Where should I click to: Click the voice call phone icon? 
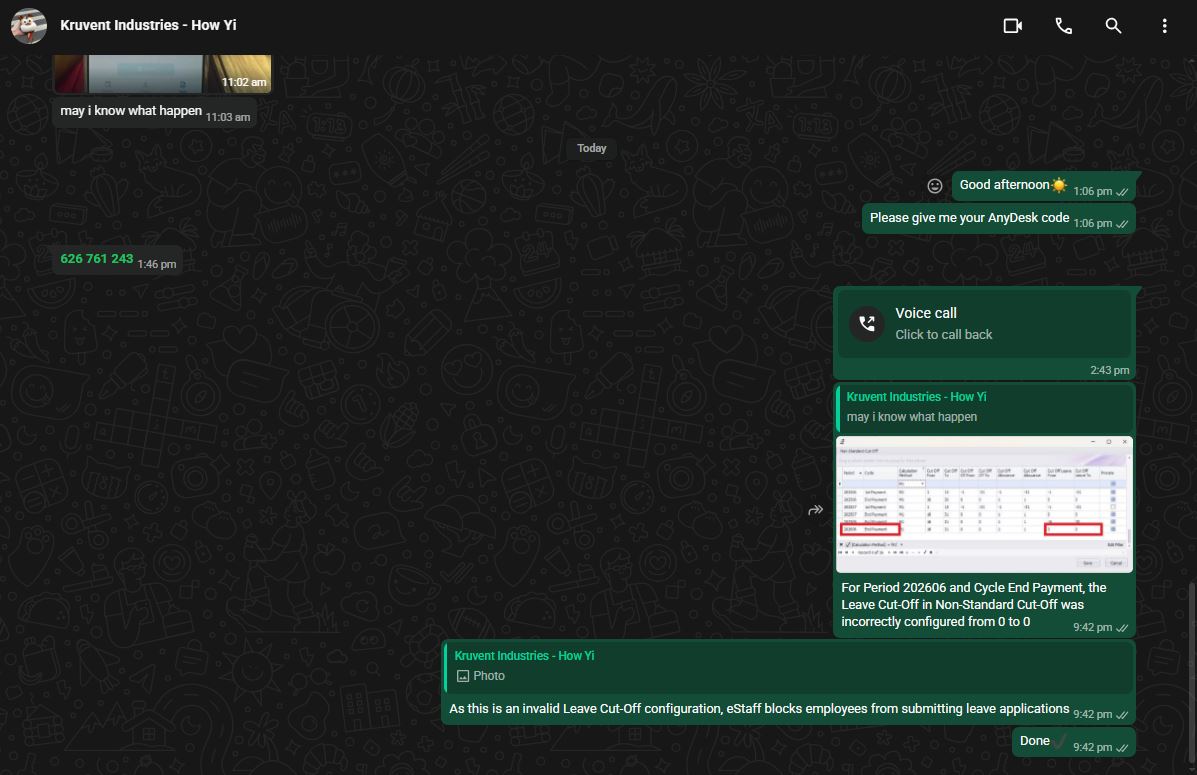pyautogui.click(x=867, y=324)
